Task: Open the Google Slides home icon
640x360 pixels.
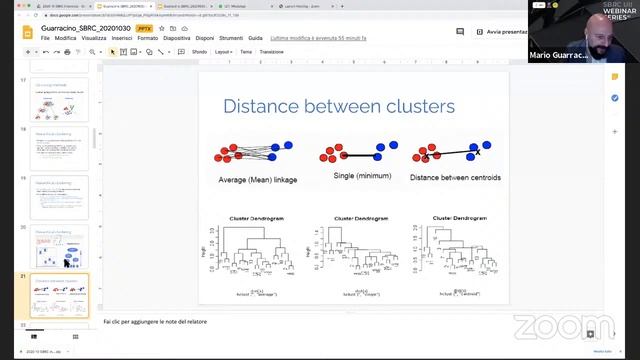Action: pyautogui.click(x=28, y=32)
